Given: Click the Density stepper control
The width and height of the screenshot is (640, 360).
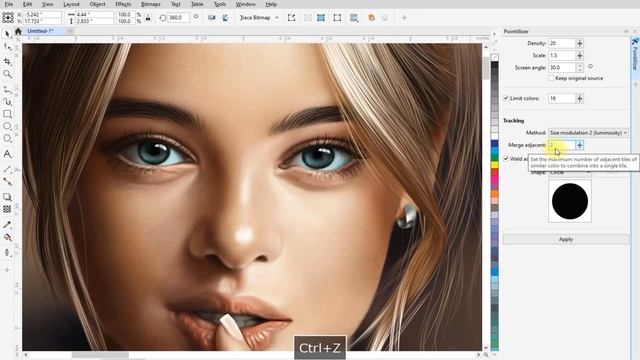Looking at the screenshot, I should (x=580, y=43).
